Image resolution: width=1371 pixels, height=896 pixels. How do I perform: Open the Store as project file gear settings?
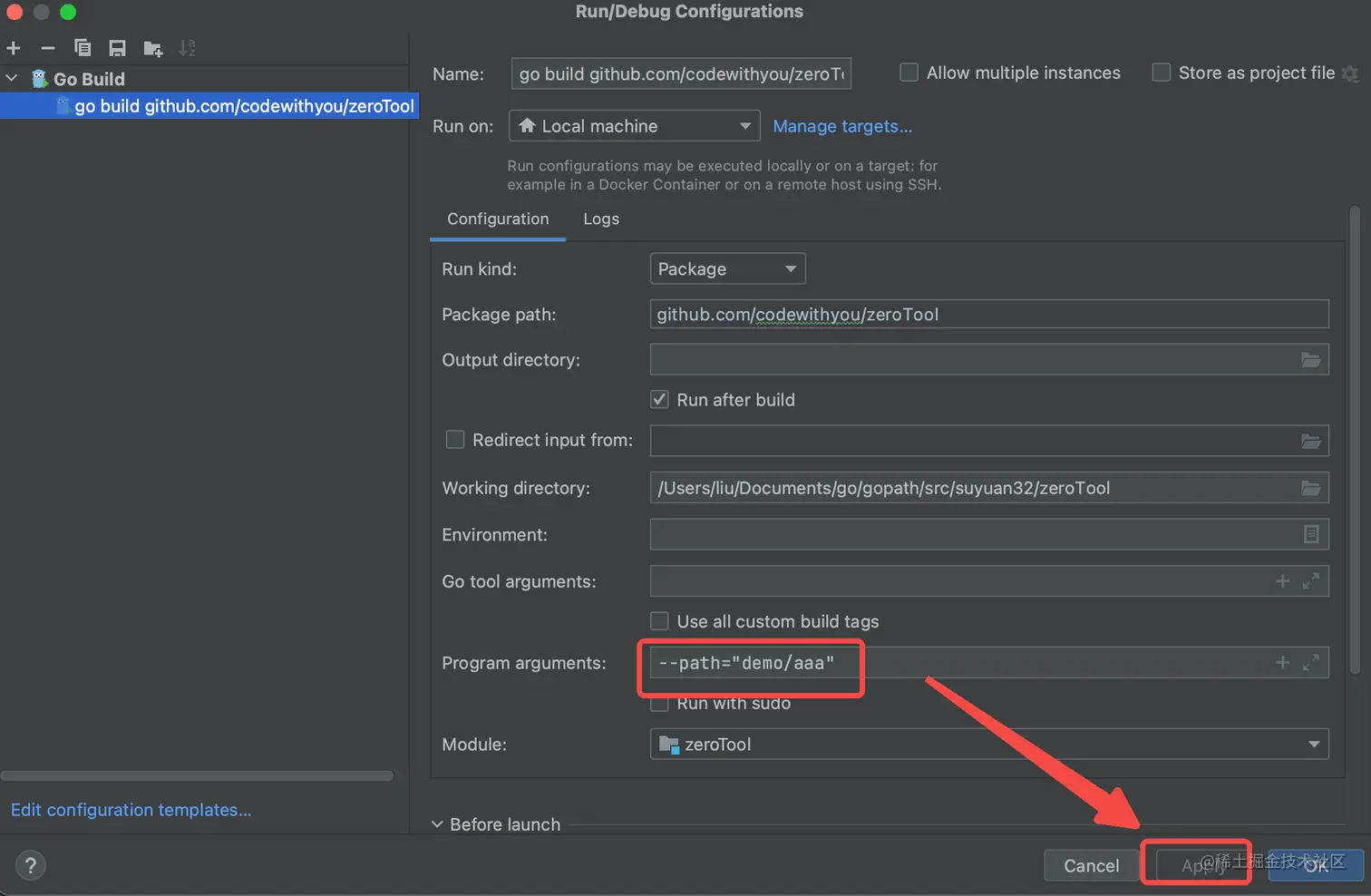coord(1350,73)
